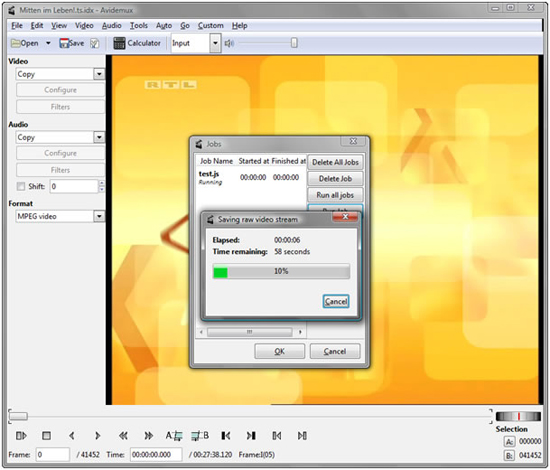Open the Custom menu

tap(210, 26)
